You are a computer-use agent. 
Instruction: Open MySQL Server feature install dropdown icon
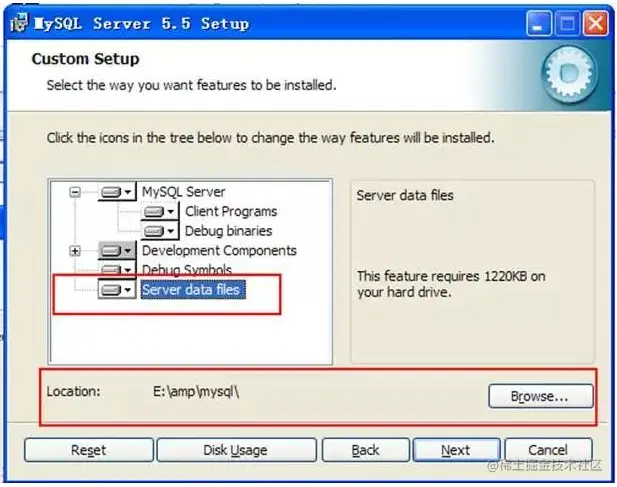(x=117, y=192)
